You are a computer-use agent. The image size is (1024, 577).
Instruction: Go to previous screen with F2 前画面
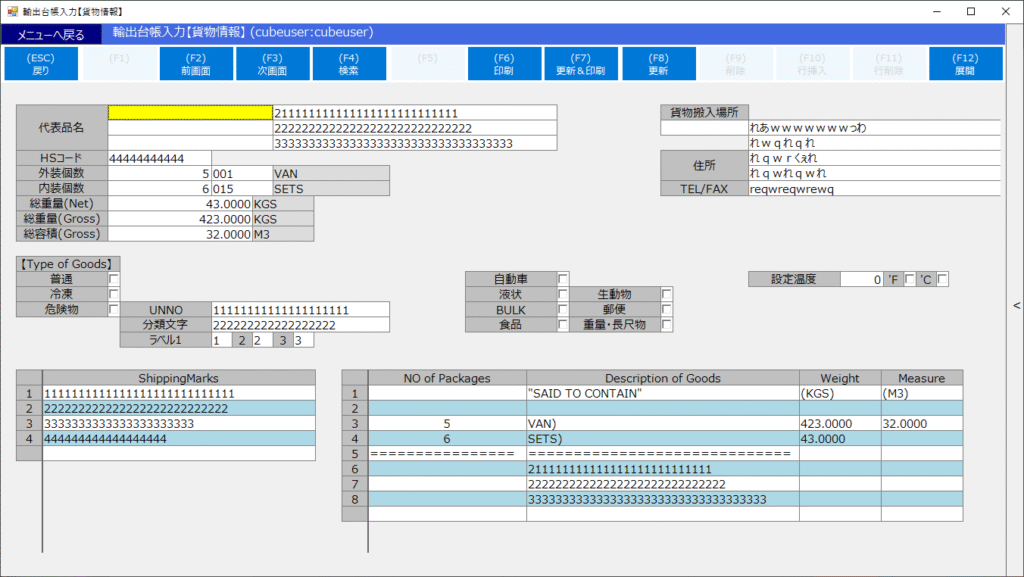coord(196,64)
